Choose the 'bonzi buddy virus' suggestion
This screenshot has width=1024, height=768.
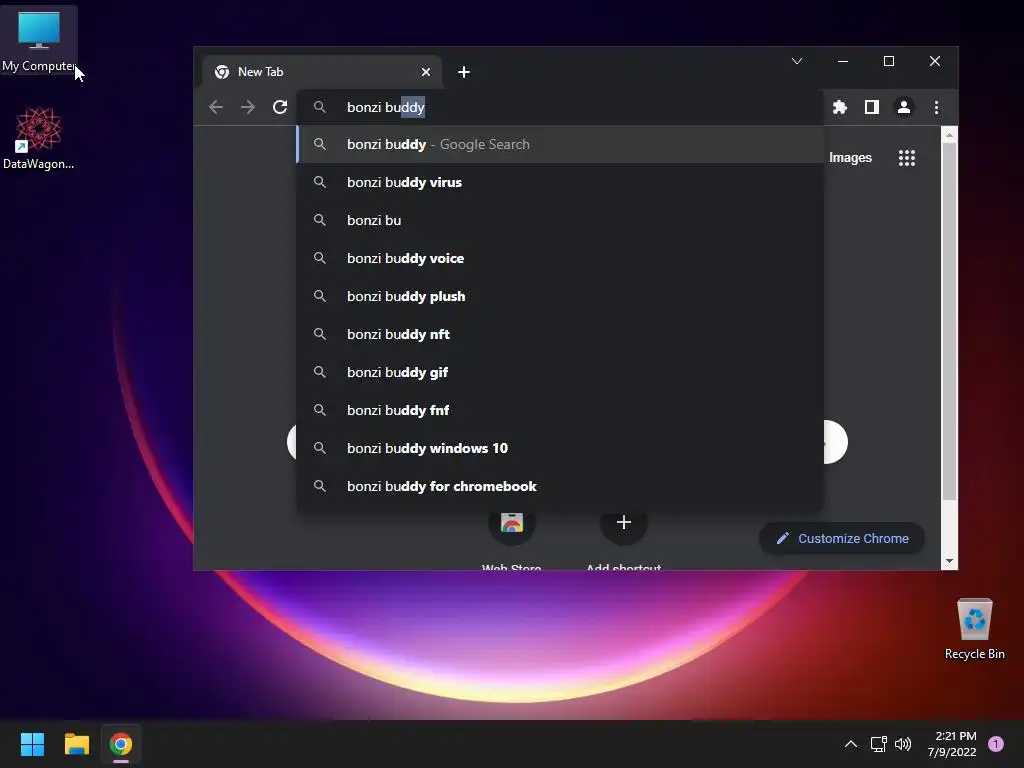pyautogui.click(x=560, y=182)
